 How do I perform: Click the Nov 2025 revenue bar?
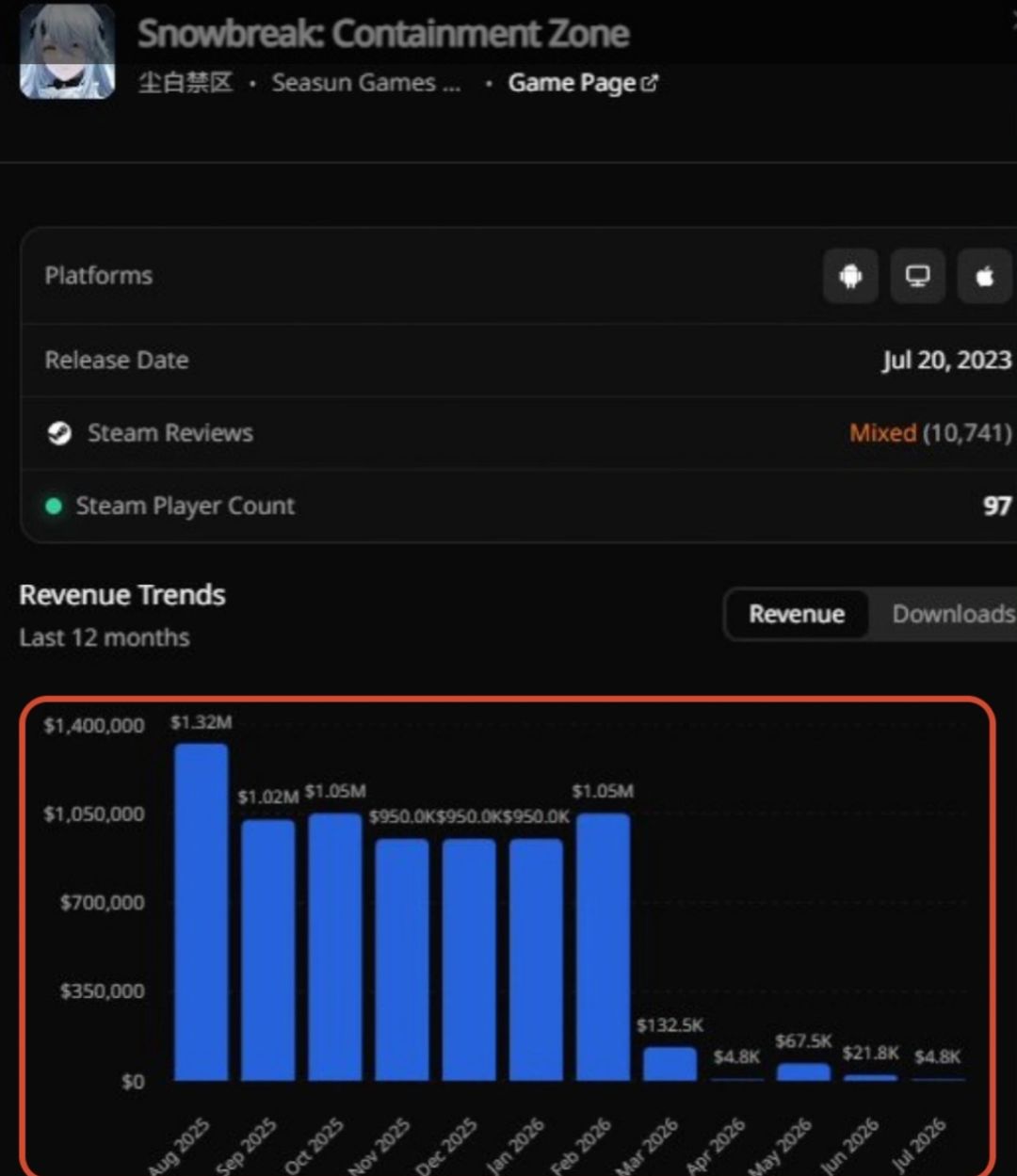tap(402, 959)
